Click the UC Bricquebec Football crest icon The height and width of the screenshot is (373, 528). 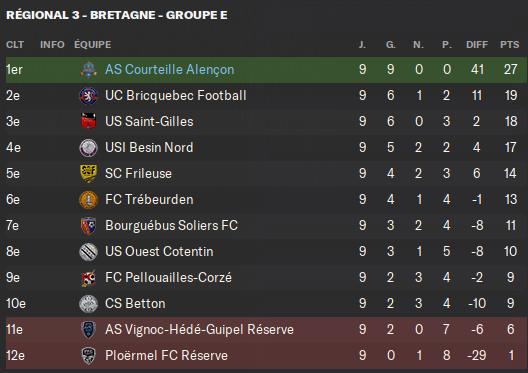coord(89,96)
